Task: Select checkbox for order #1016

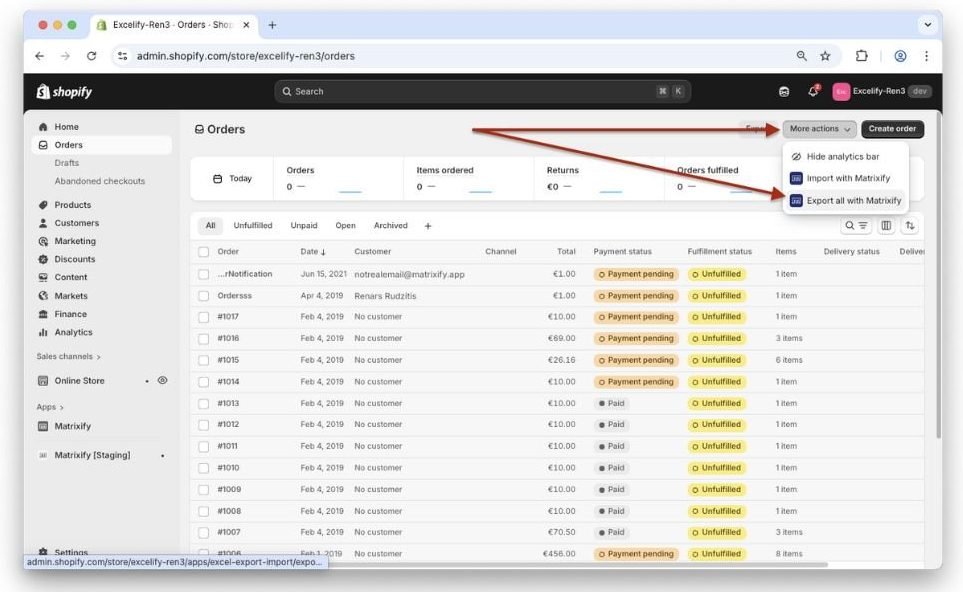Action: [203, 338]
